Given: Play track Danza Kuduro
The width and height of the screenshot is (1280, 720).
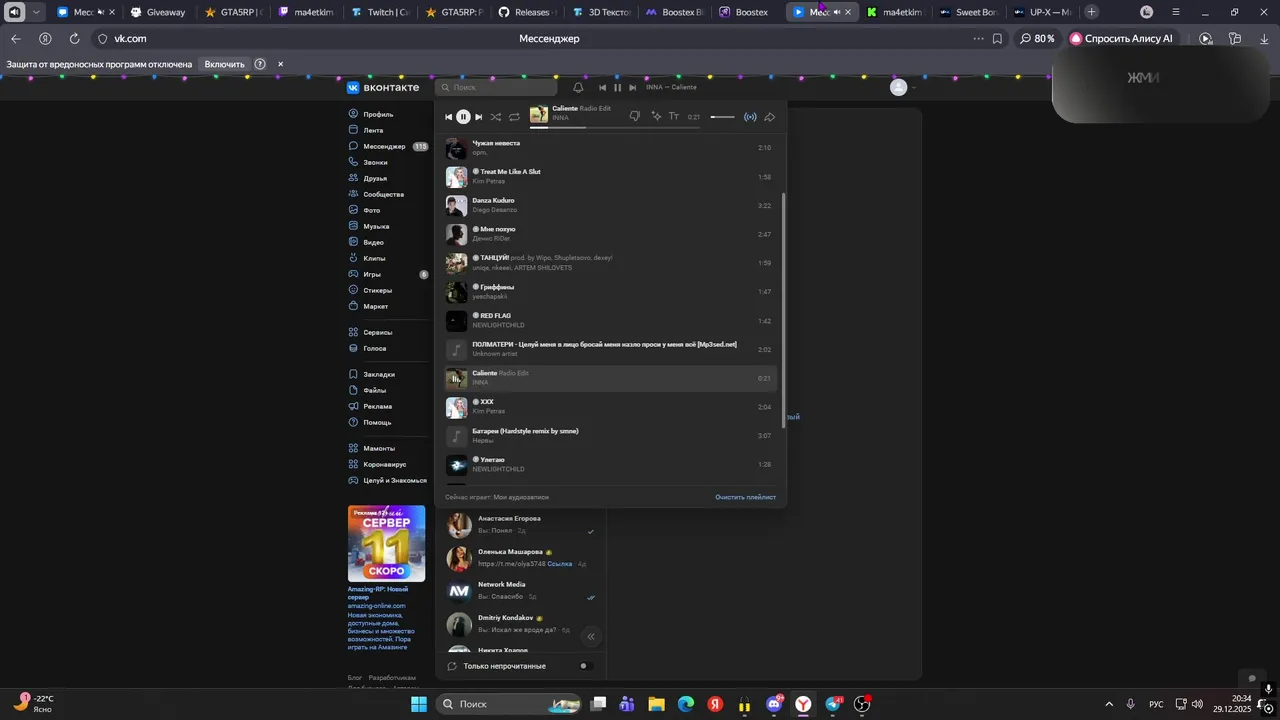Looking at the screenshot, I should 610,205.
